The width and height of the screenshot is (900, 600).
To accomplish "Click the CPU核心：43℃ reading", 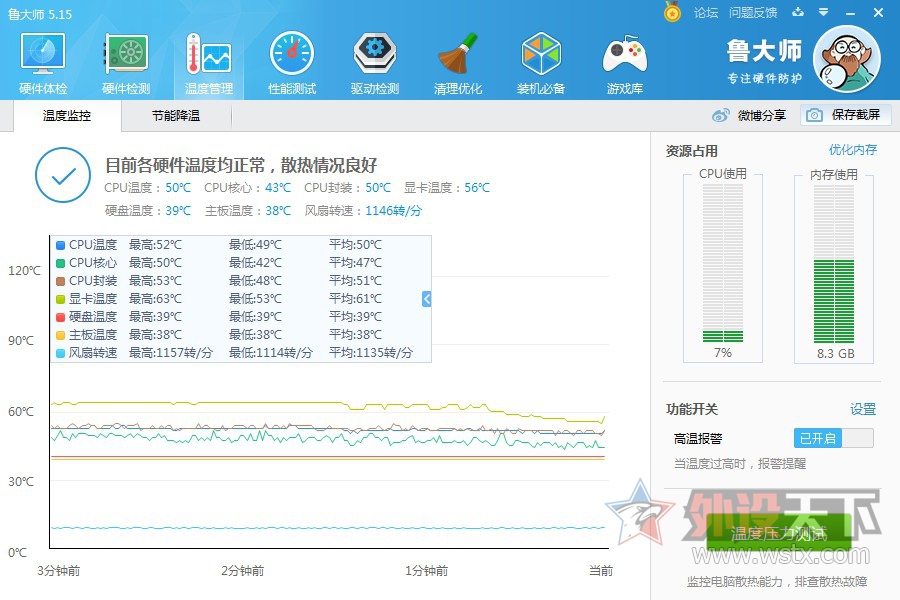I will tap(247, 188).
